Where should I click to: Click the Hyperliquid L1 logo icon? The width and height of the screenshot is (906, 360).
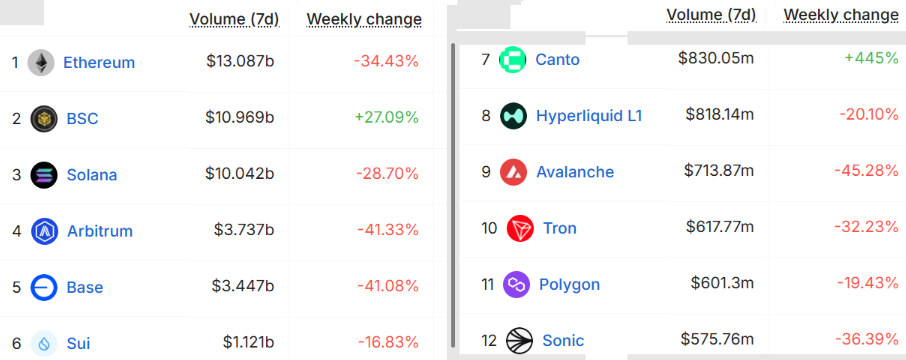click(x=513, y=116)
